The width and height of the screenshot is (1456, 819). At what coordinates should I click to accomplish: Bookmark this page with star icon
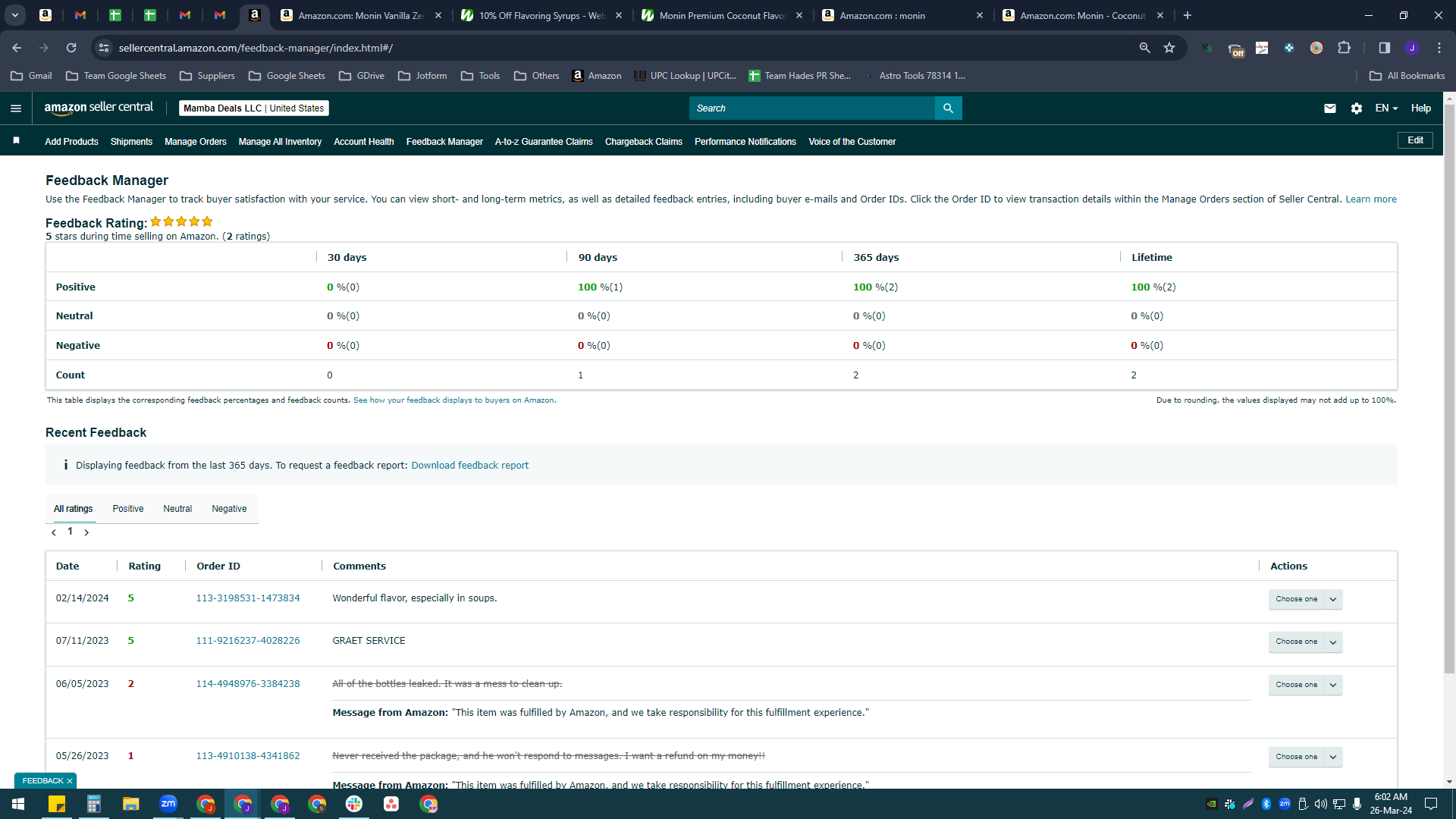[x=1169, y=48]
